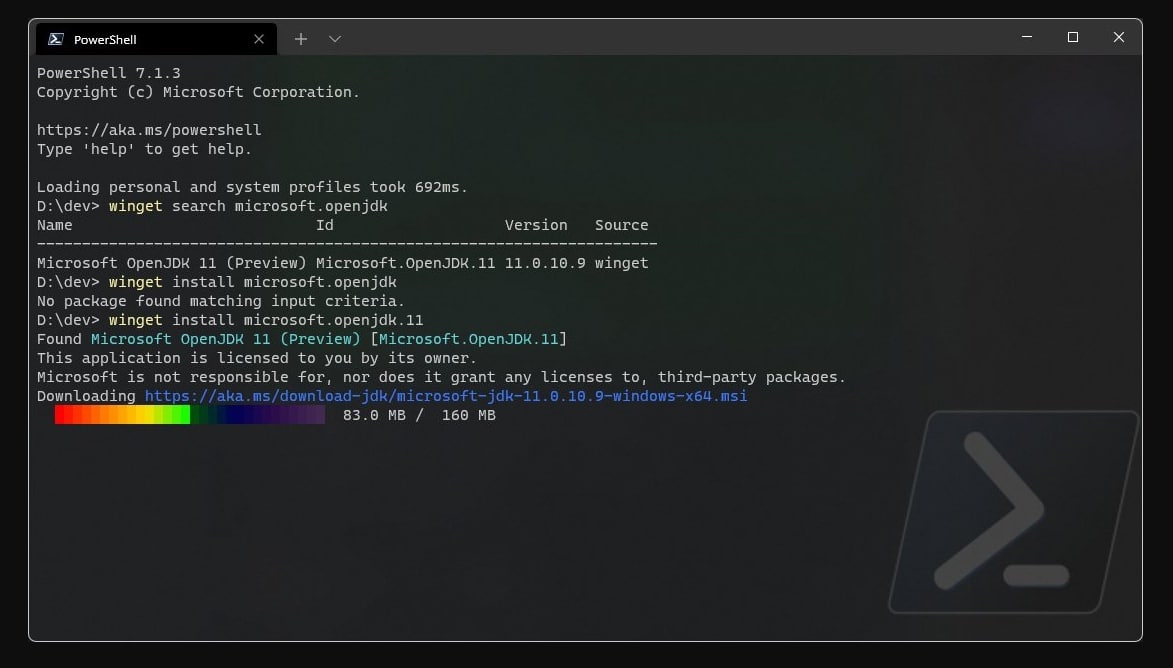Click '83.0 MB / 160 MB' progress text
Viewport: 1173px width, 668px height.
[x=419, y=415]
